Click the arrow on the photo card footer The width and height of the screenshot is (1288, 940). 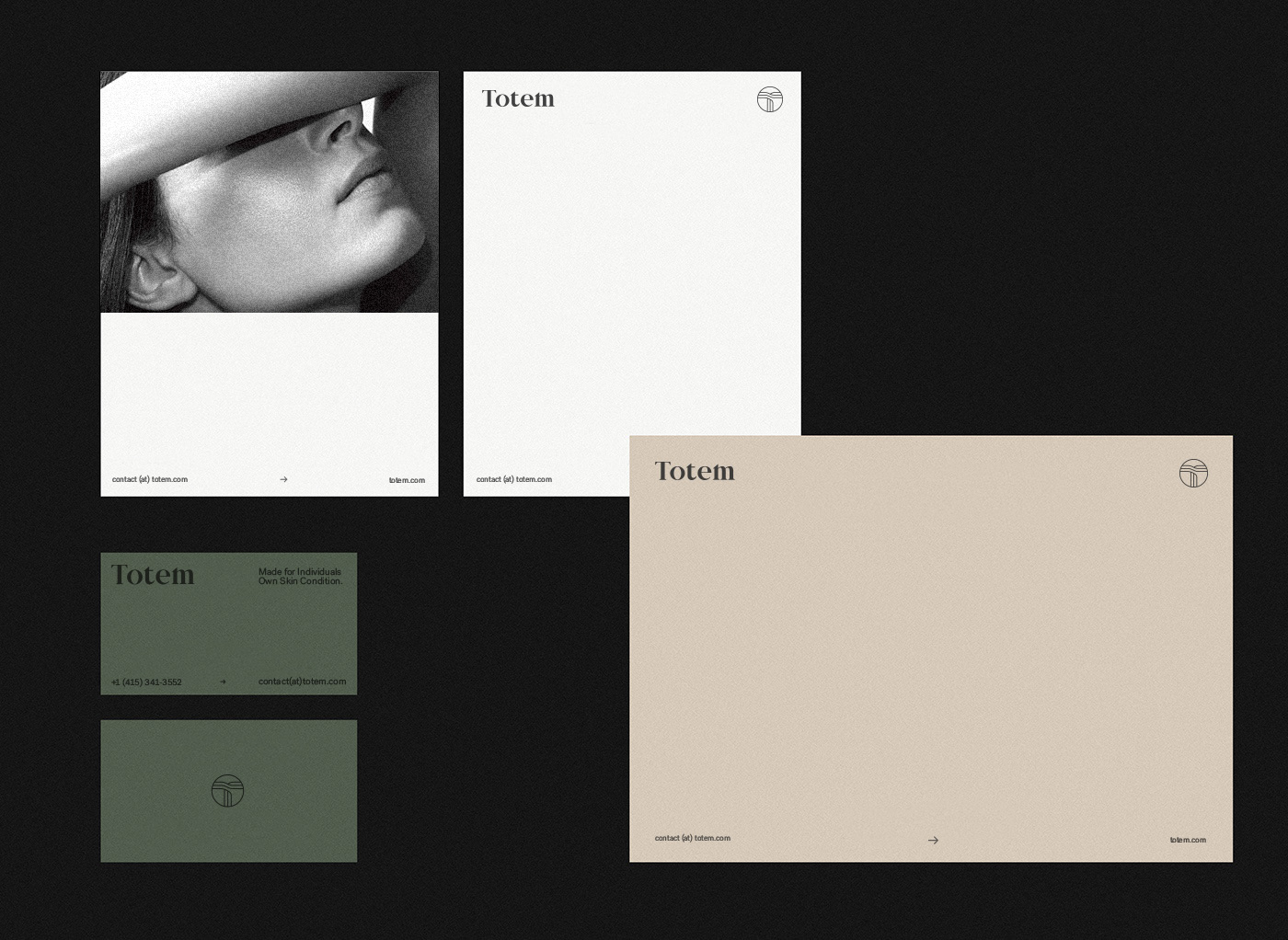pos(283,479)
